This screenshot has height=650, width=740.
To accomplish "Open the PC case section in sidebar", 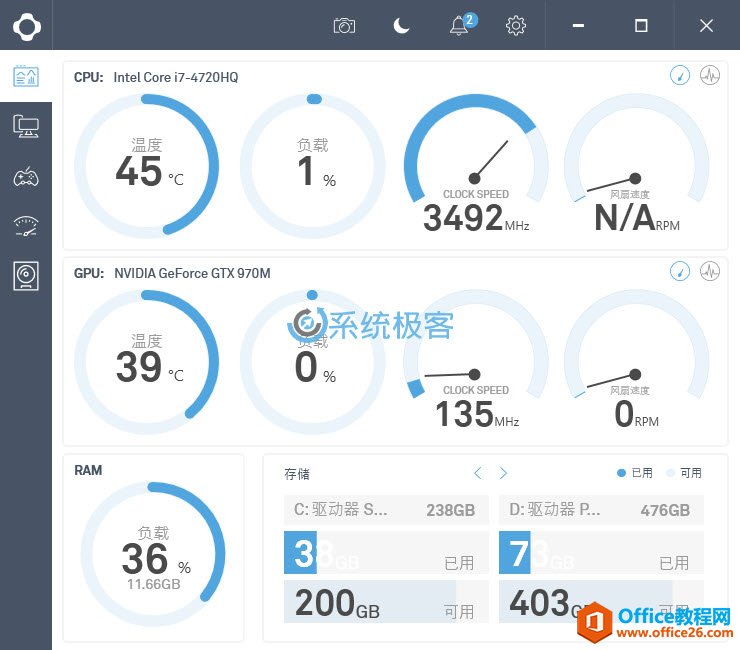I will 26,276.
